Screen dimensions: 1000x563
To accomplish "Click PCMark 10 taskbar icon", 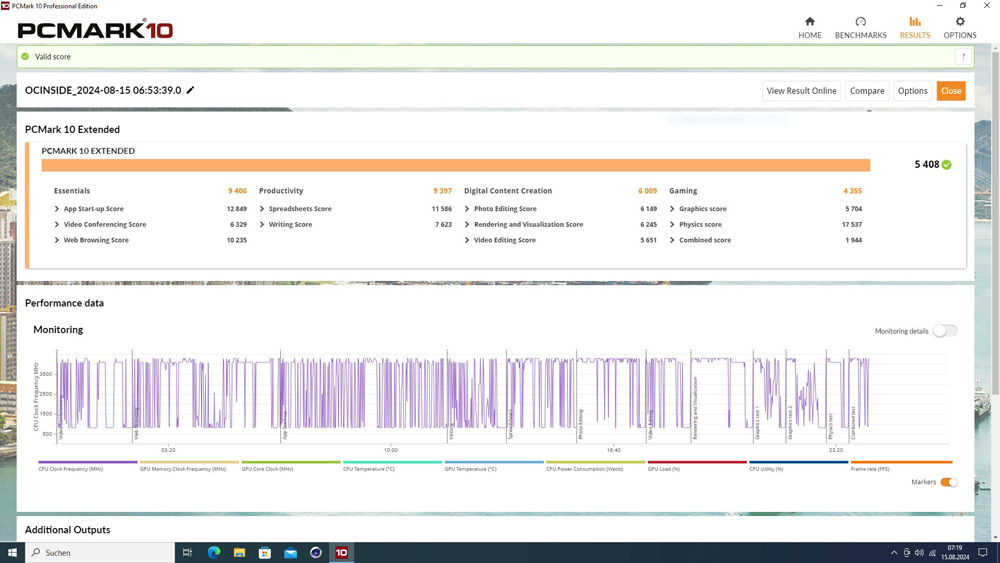I will [x=341, y=552].
